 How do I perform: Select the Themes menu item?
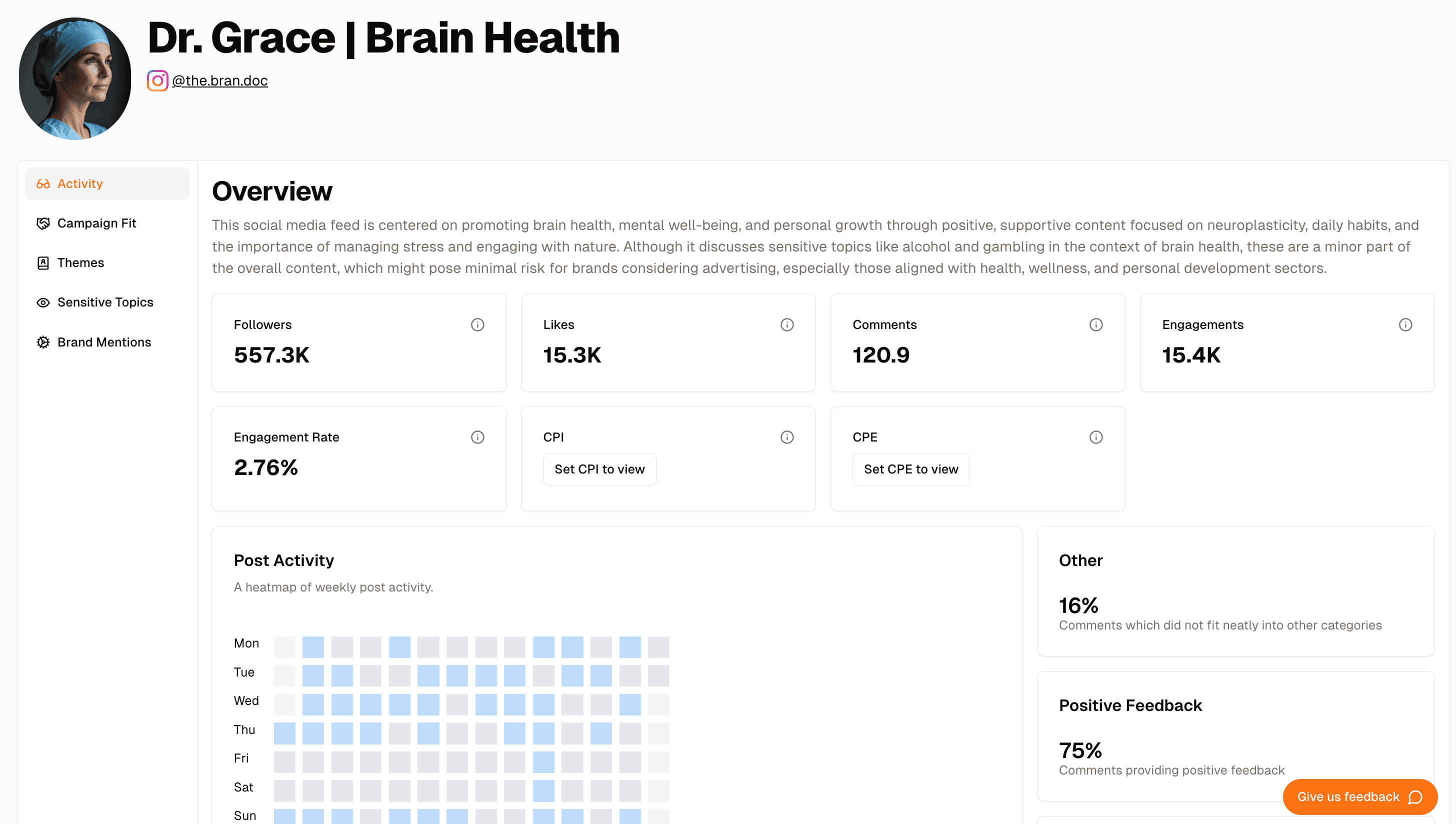[80, 262]
